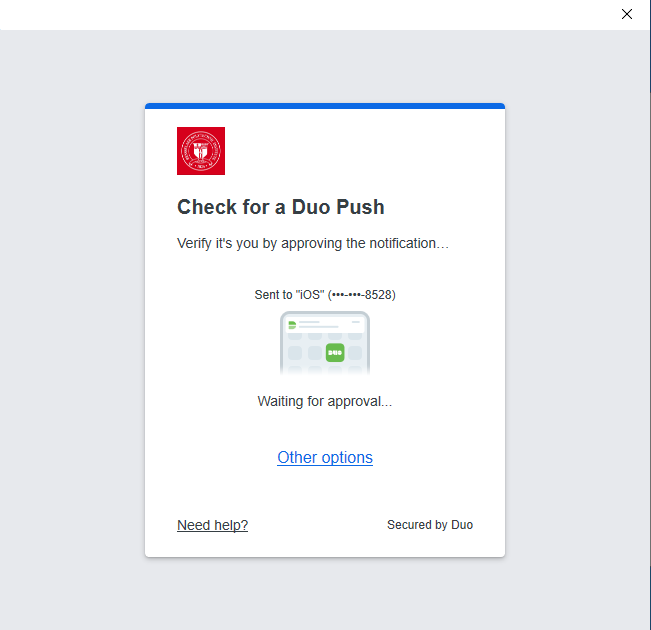Close the Duo authentication dialog
The height and width of the screenshot is (630, 651).
pyautogui.click(x=627, y=14)
